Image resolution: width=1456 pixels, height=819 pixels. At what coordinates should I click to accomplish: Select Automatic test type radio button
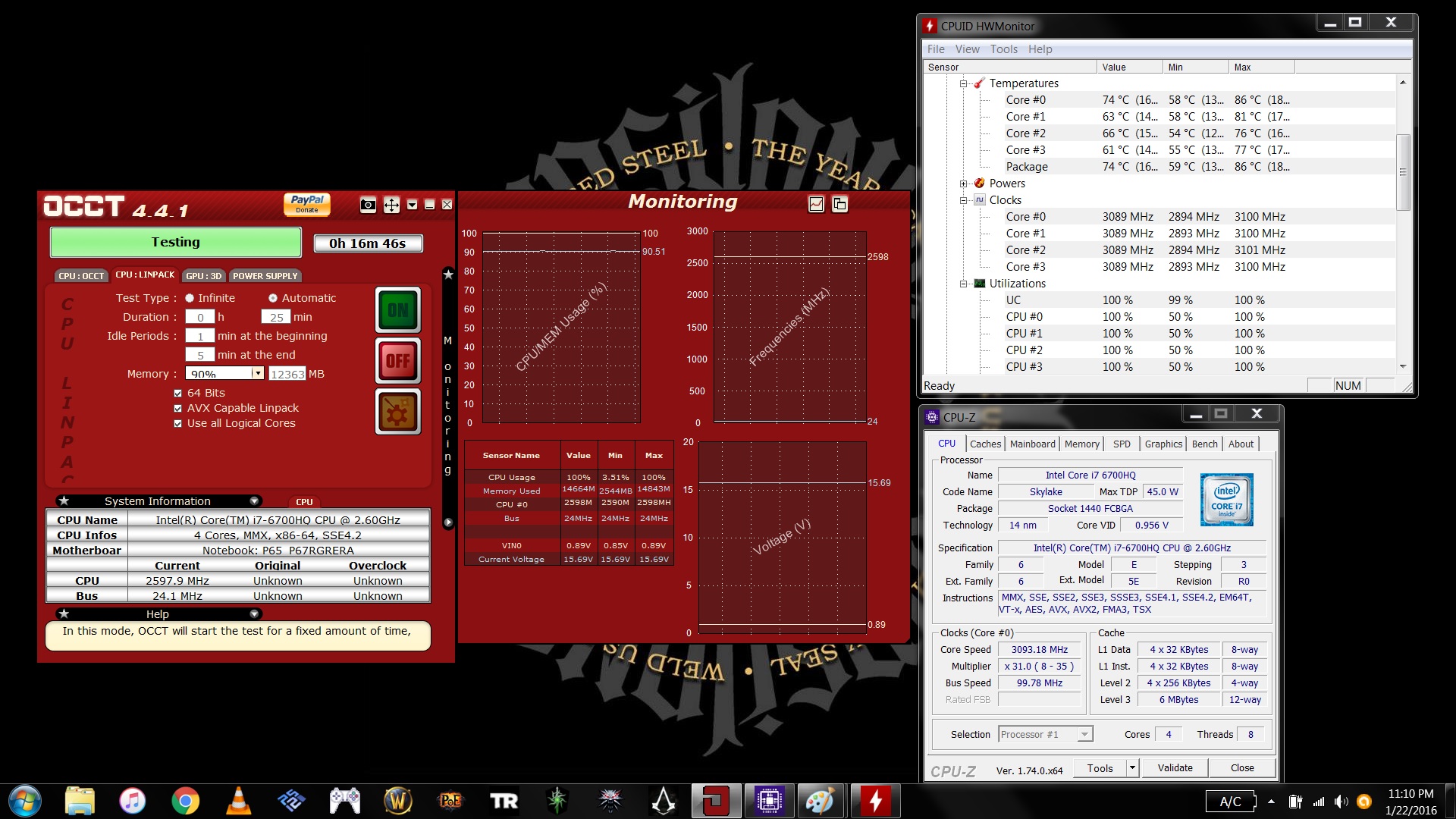[x=273, y=298]
